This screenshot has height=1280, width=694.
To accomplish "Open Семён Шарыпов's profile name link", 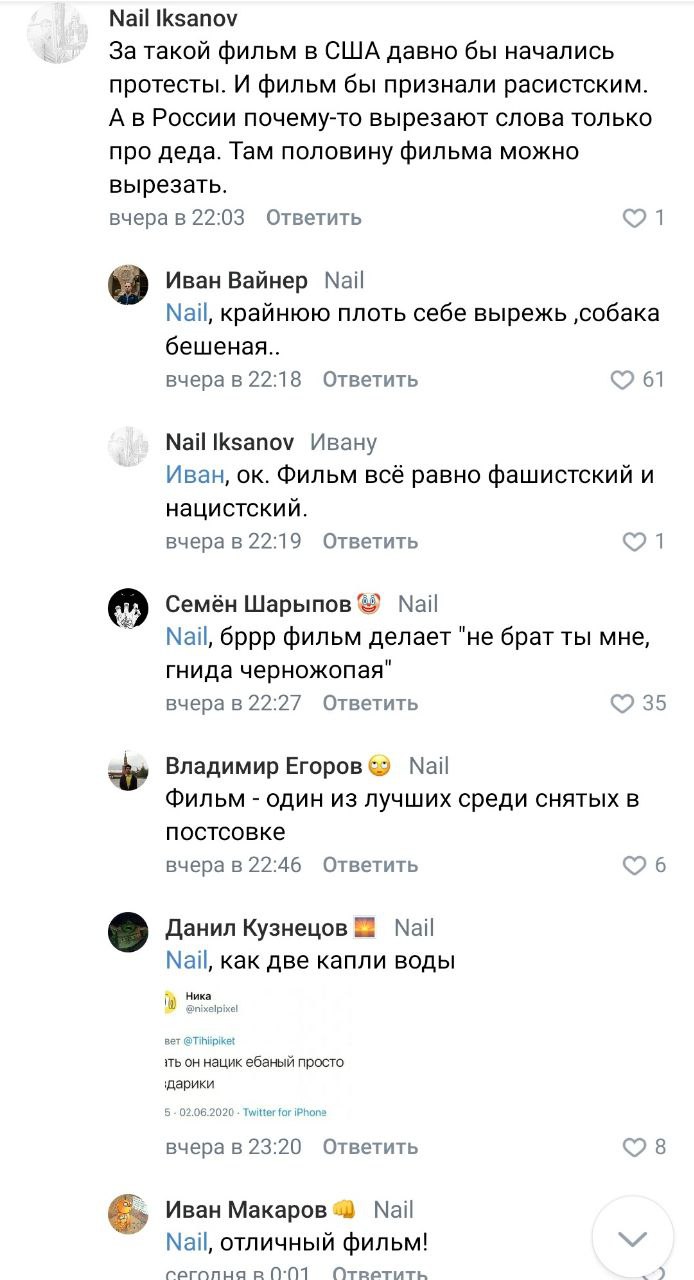I will (x=258, y=604).
